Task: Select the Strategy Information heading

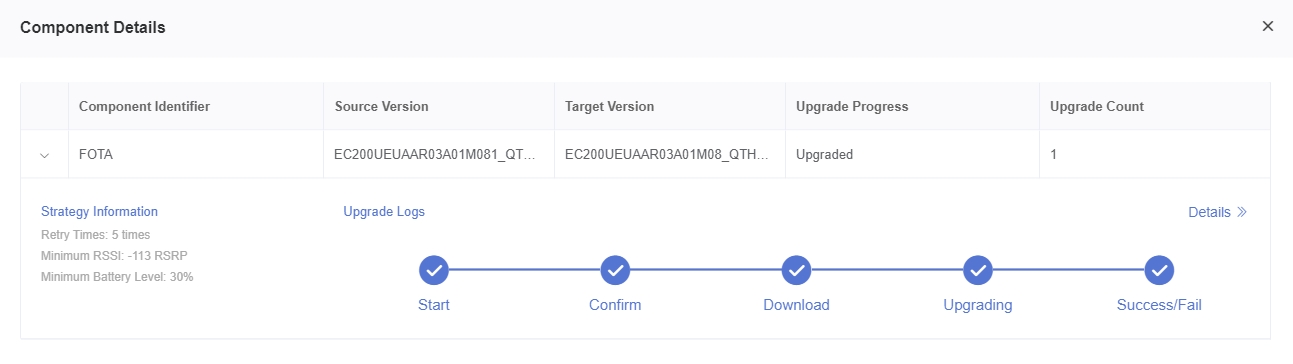Action: (99, 212)
